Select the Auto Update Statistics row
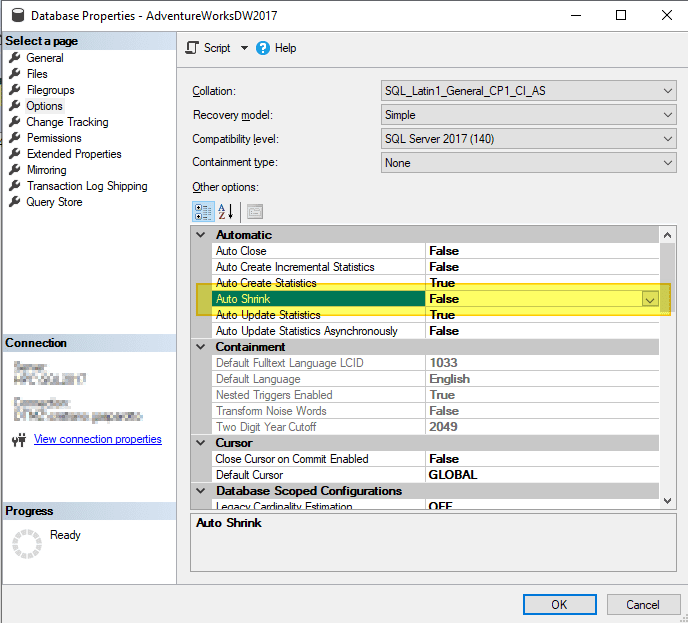 pyautogui.click(x=435, y=315)
